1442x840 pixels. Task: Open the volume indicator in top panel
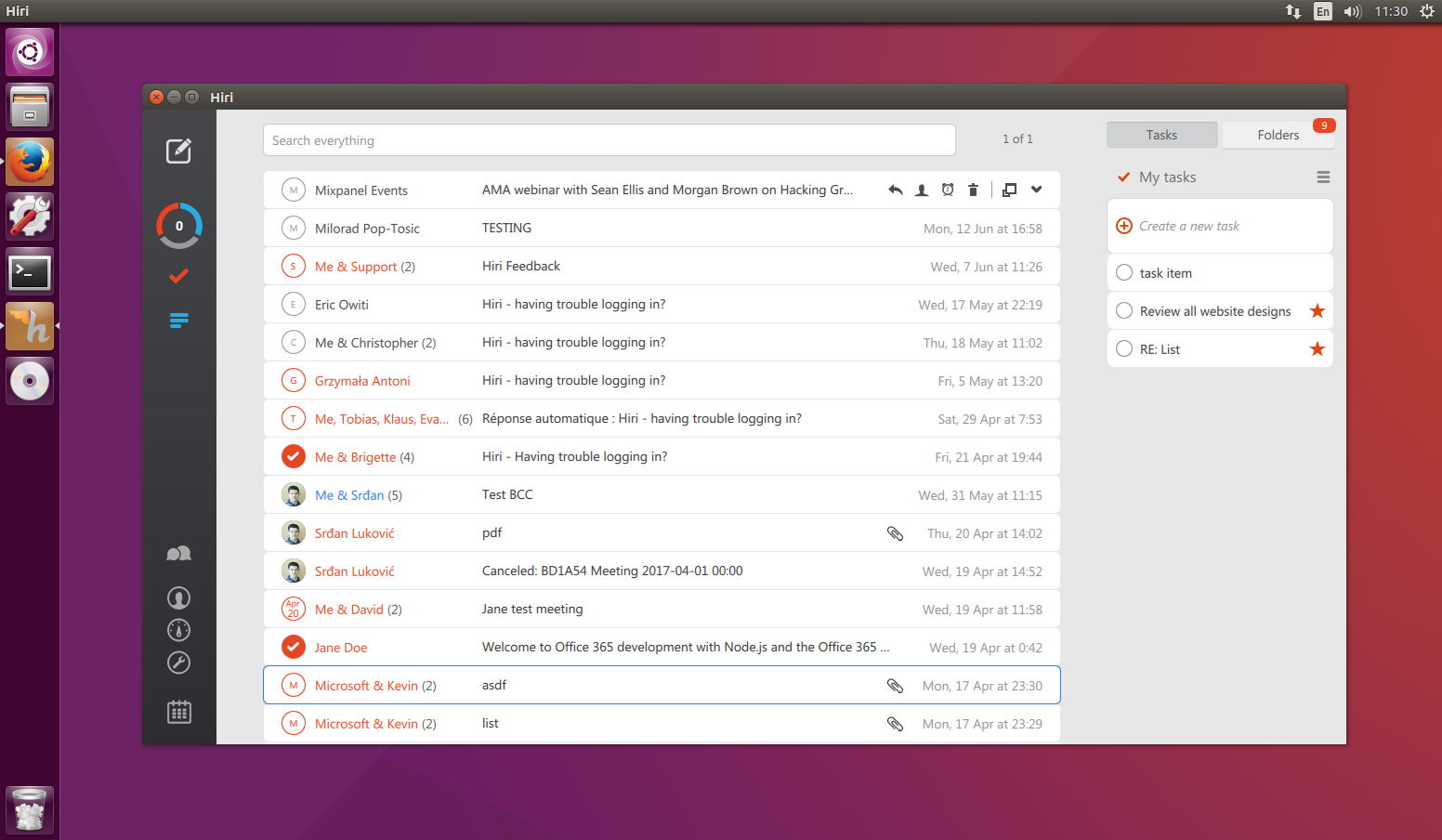click(1353, 11)
